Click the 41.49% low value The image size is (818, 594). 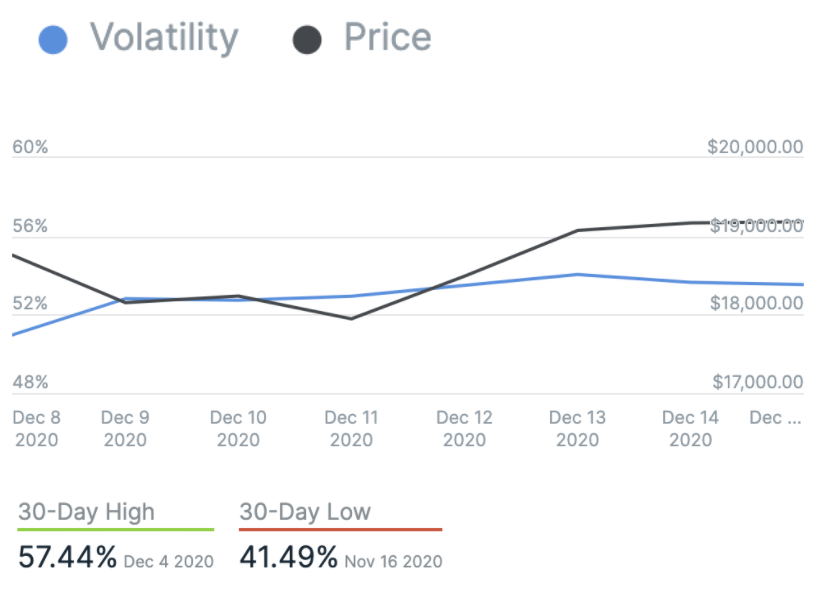tap(288, 558)
